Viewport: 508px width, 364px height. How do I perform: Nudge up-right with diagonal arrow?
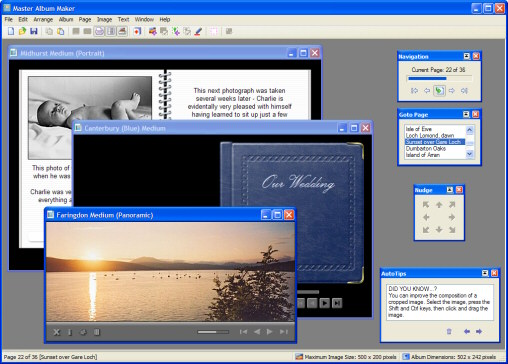(452, 205)
